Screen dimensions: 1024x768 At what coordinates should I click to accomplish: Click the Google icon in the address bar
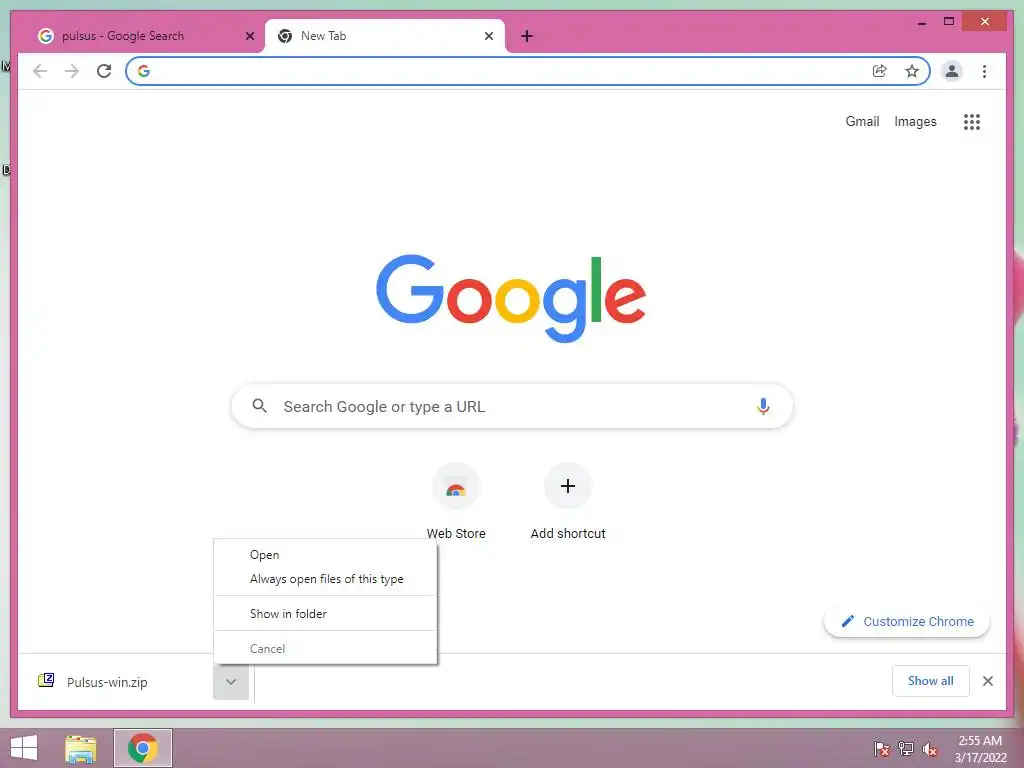(x=144, y=71)
